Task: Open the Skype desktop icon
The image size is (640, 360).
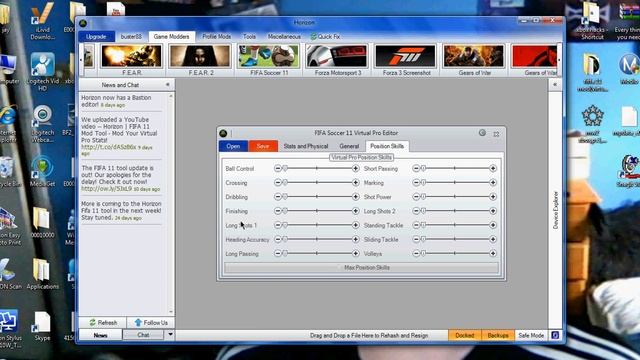Action: [42, 326]
